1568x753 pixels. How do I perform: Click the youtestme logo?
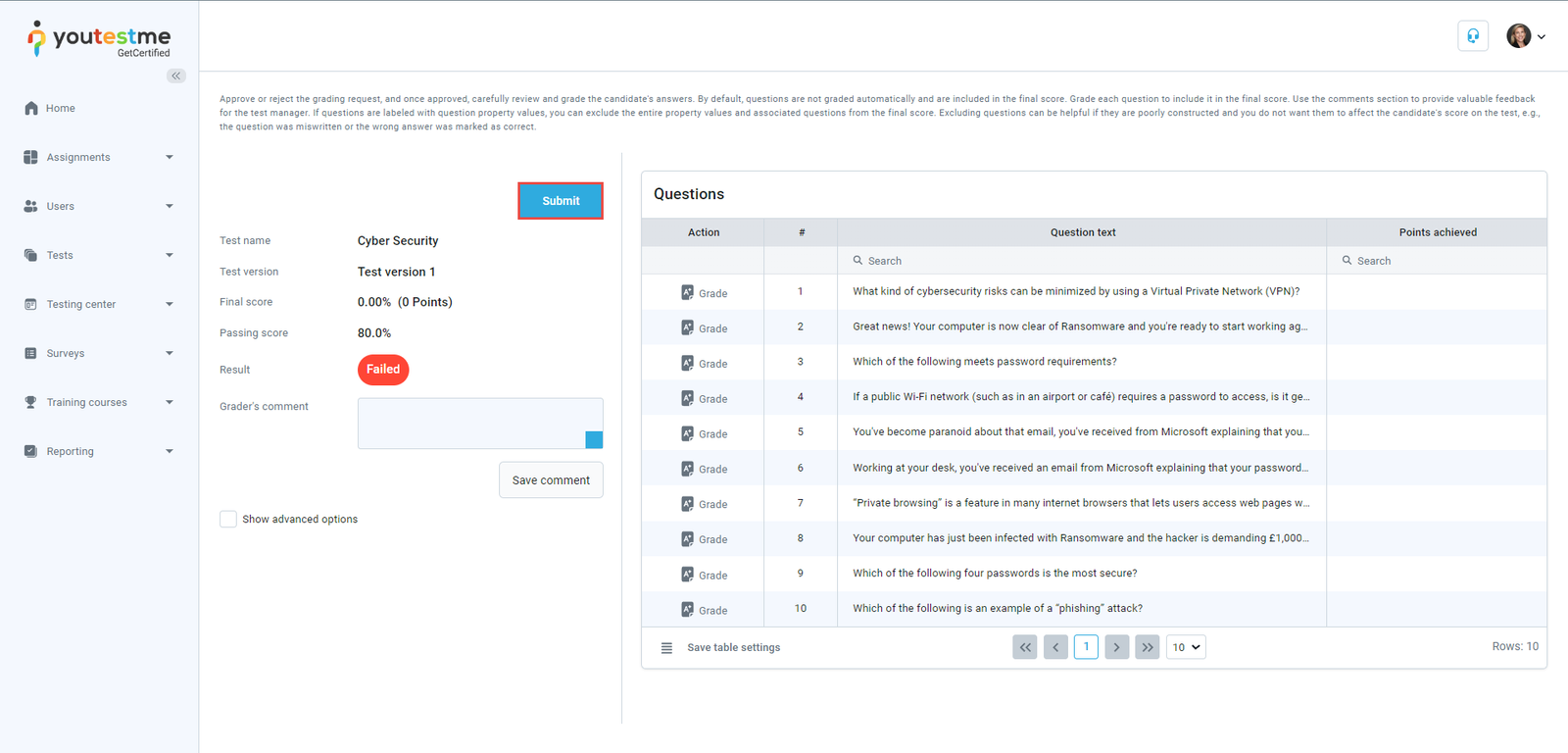tap(99, 39)
